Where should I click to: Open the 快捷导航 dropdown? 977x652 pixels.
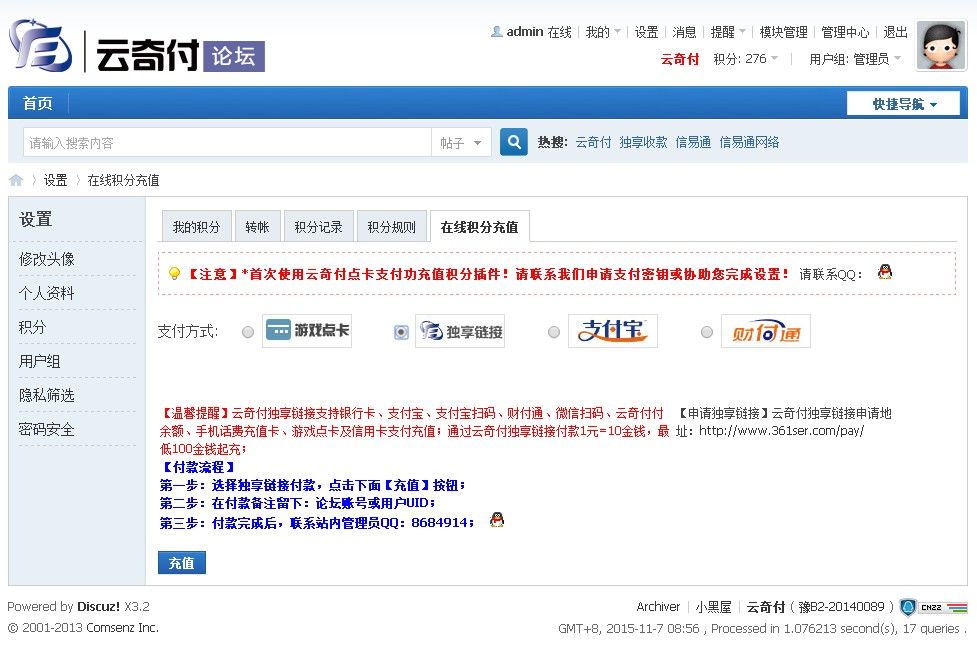click(903, 103)
